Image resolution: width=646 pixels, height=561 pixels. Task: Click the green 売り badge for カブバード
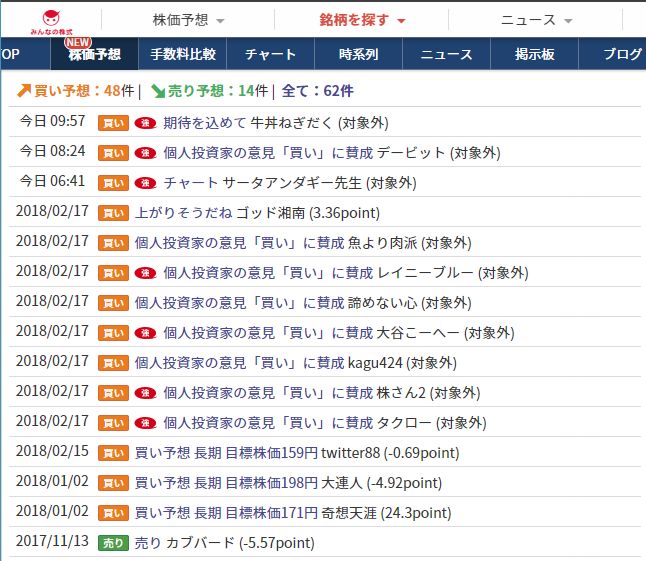113,543
